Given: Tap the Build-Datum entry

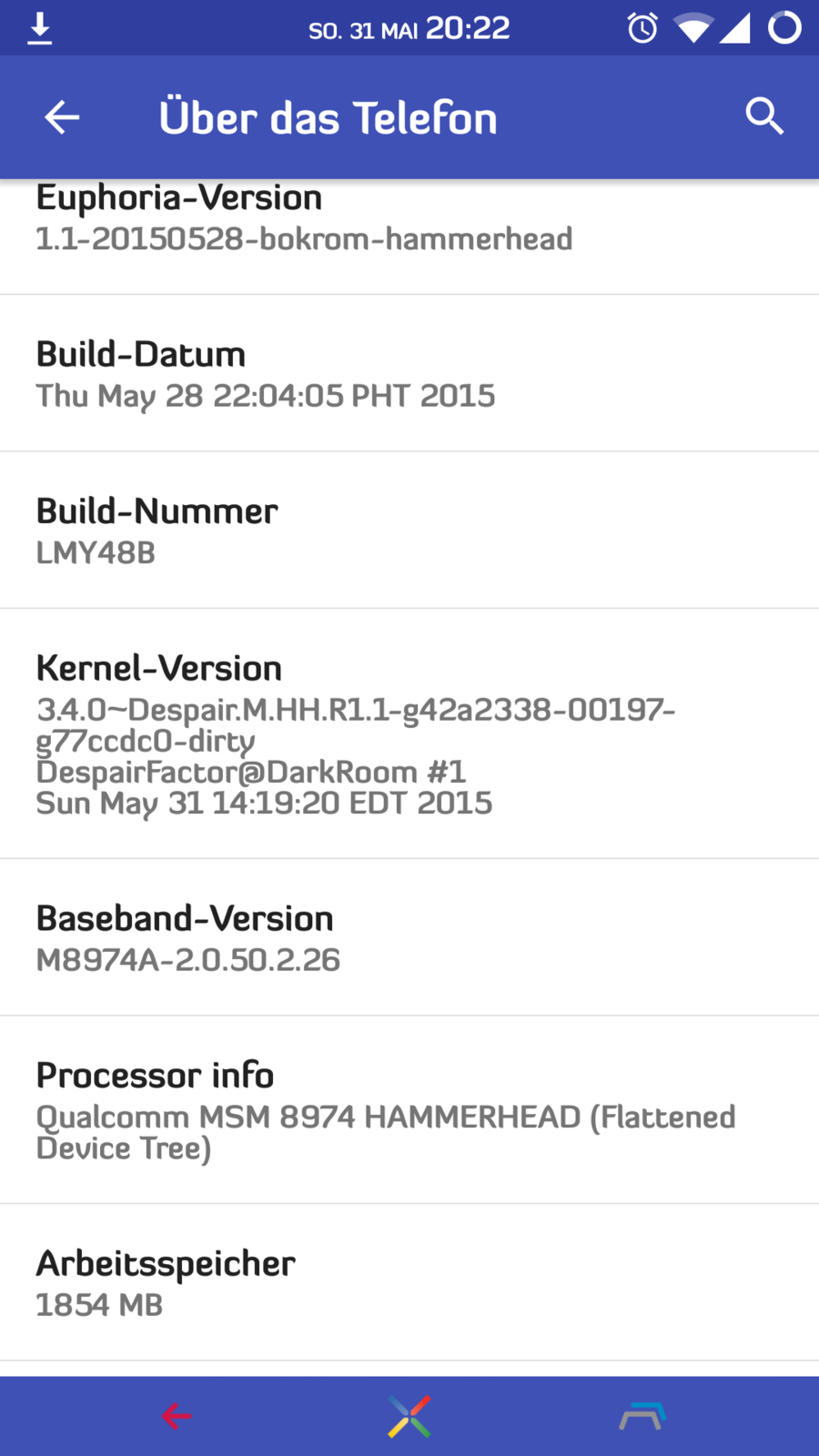Looking at the screenshot, I should tap(409, 374).
